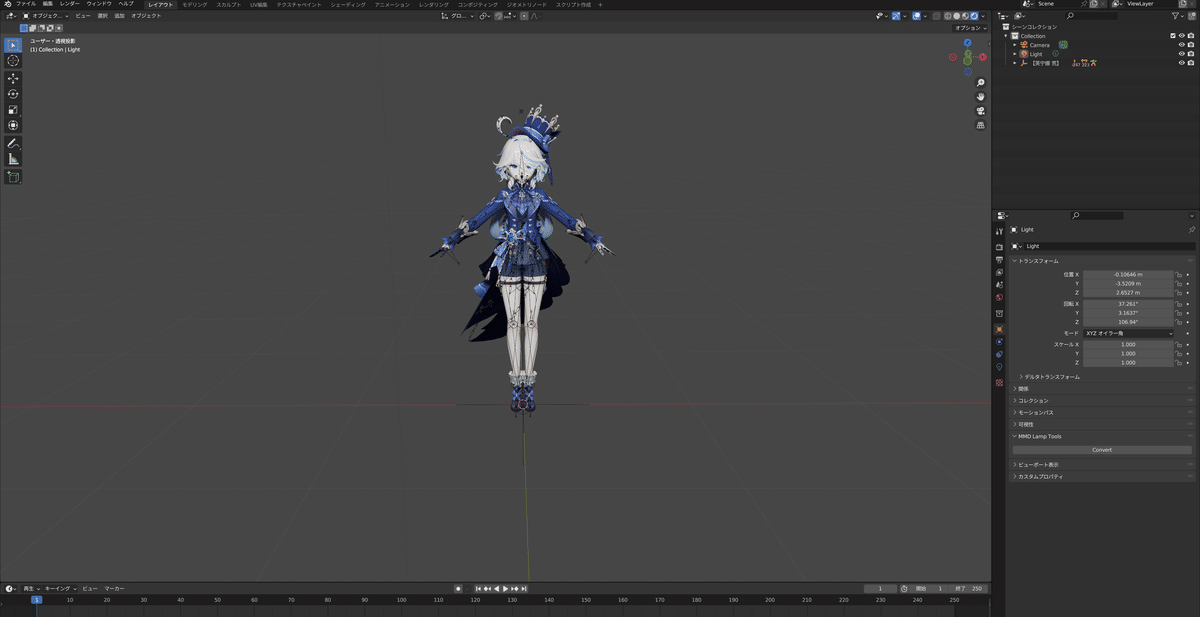Open the Output properties tab
The image size is (1200, 617).
[999, 259]
